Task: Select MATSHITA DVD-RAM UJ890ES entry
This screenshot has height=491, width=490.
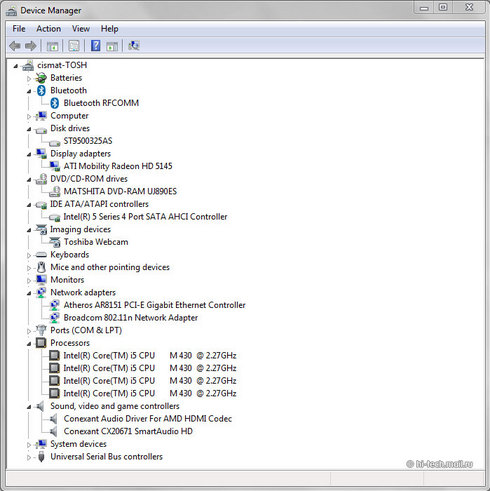Action: [120, 191]
